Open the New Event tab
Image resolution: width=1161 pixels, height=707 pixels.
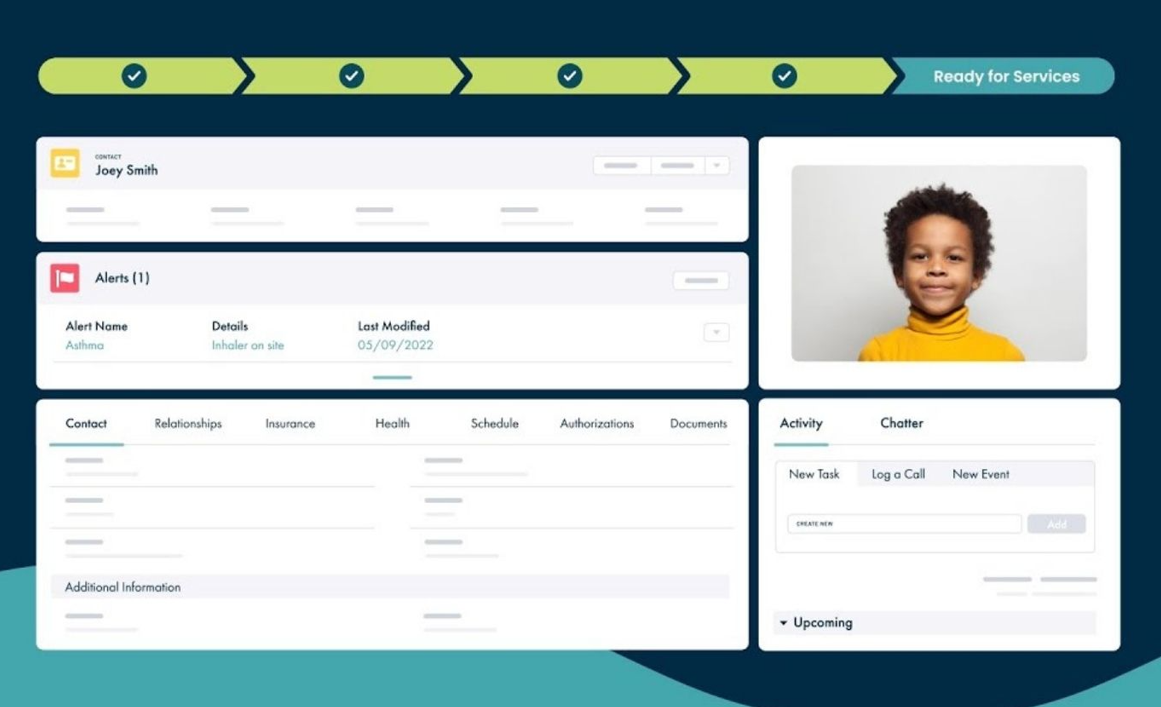(x=980, y=474)
